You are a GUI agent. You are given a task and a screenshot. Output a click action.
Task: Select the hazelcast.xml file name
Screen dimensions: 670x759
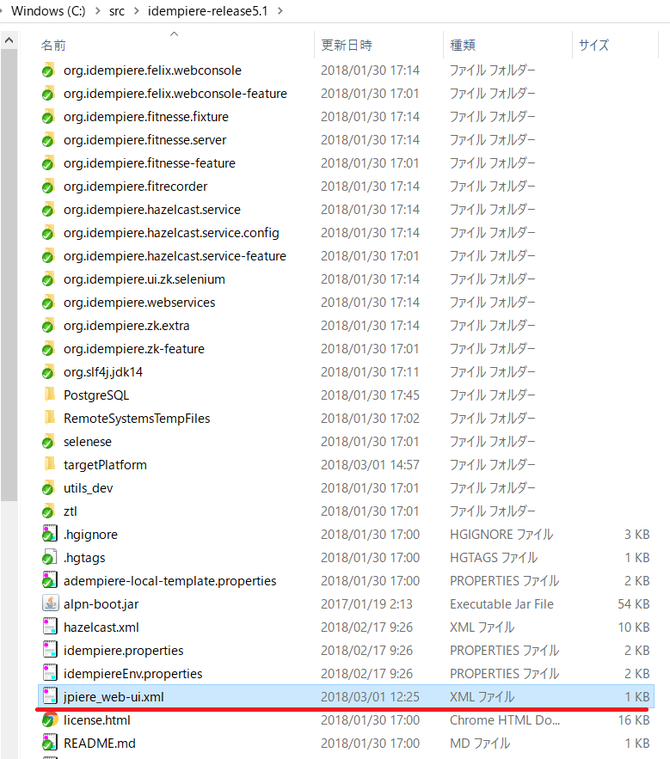coord(101,627)
